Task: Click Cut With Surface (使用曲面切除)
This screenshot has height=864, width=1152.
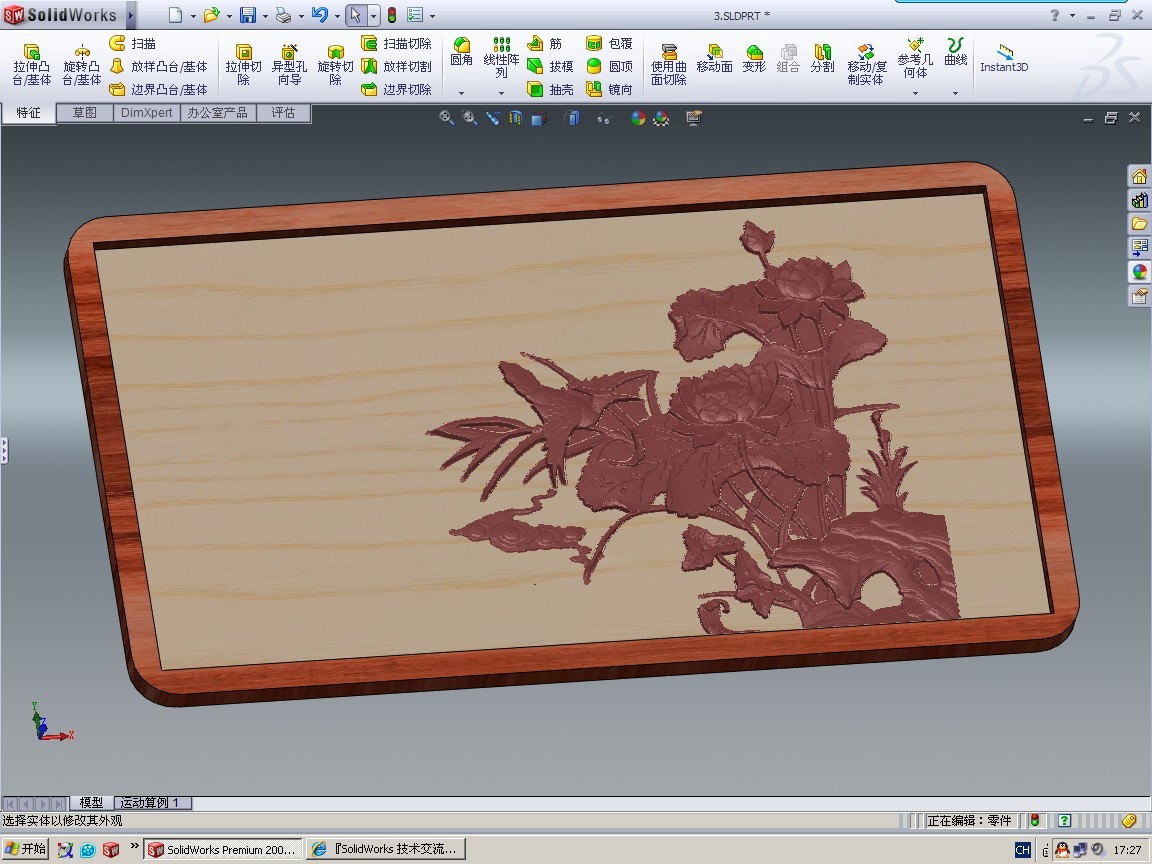Action: [669, 65]
